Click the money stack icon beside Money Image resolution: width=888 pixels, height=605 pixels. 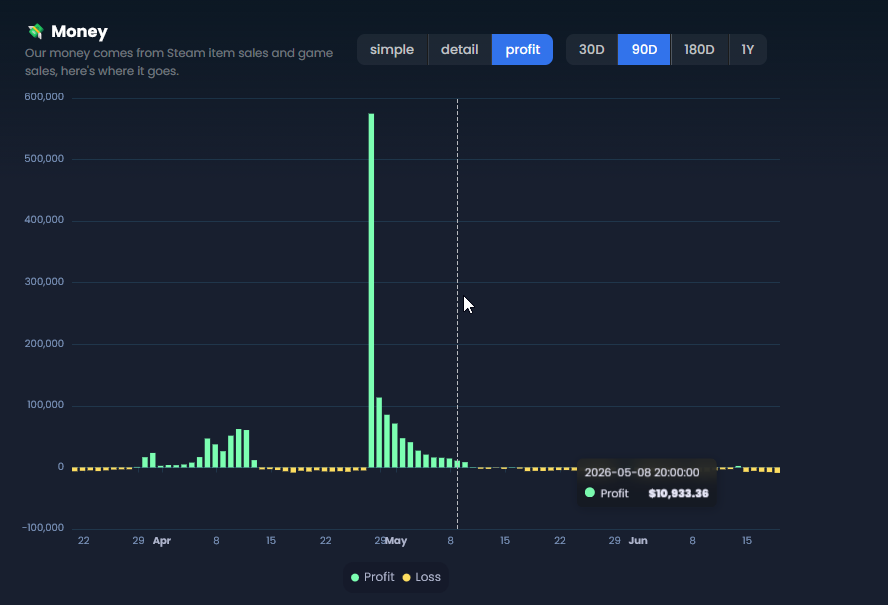pos(36,31)
